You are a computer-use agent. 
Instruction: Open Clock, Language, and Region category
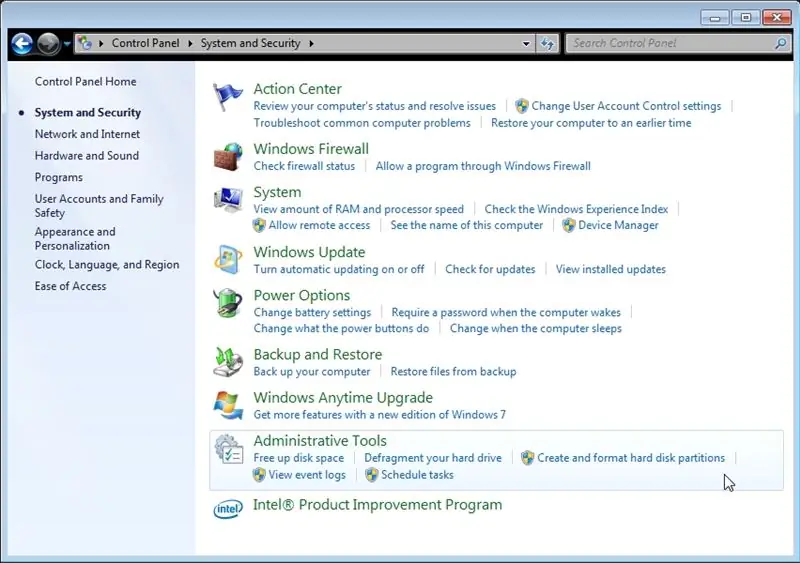pos(107,265)
